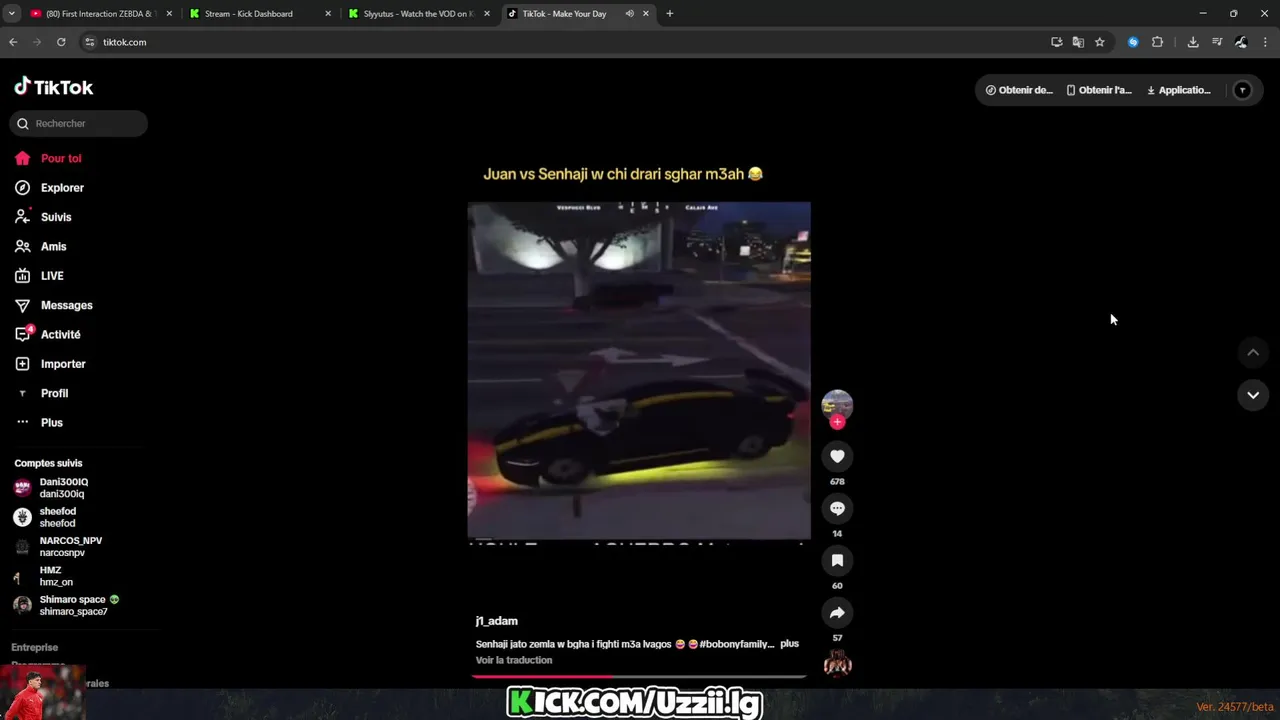Click the blue extension icon in toolbar
Screen dimensions: 1280x720
1133,42
